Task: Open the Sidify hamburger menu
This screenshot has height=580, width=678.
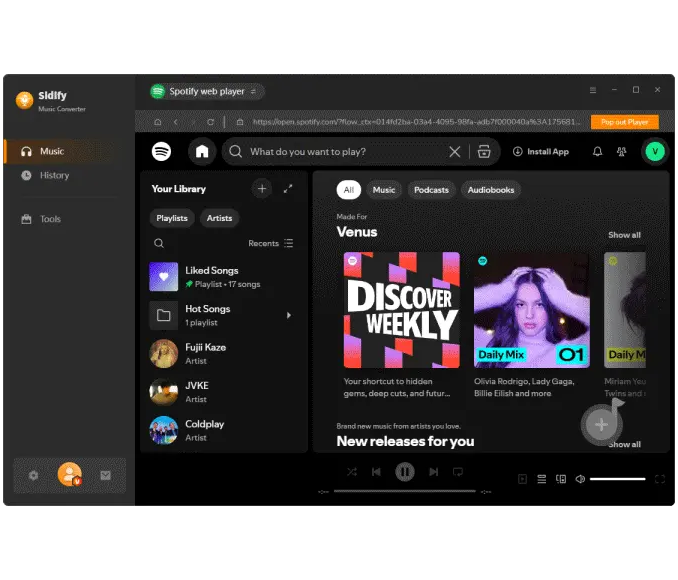Action: [593, 90]
